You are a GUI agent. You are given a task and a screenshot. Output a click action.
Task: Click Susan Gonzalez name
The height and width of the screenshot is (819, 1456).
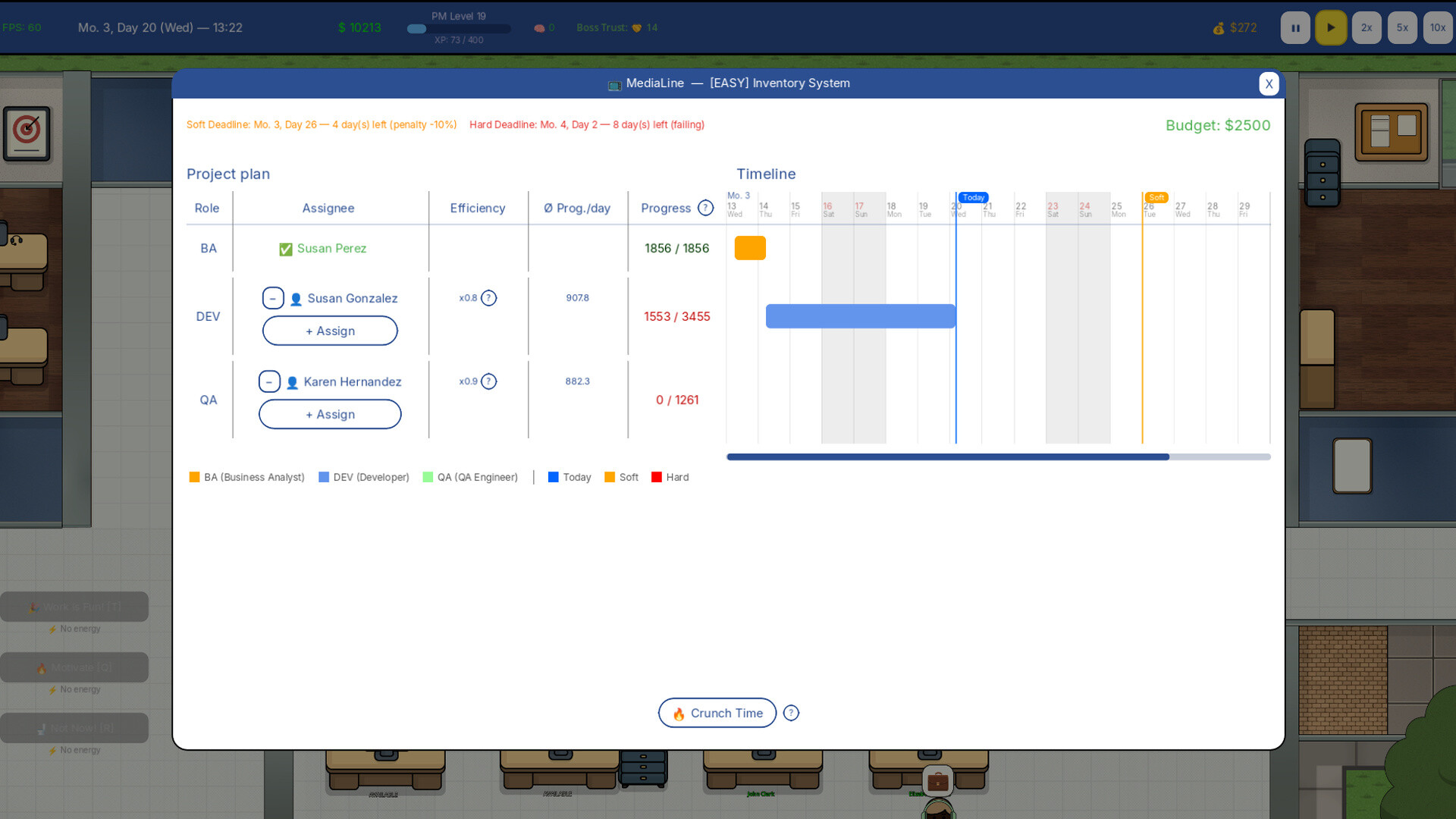click(x=353, y=298)
